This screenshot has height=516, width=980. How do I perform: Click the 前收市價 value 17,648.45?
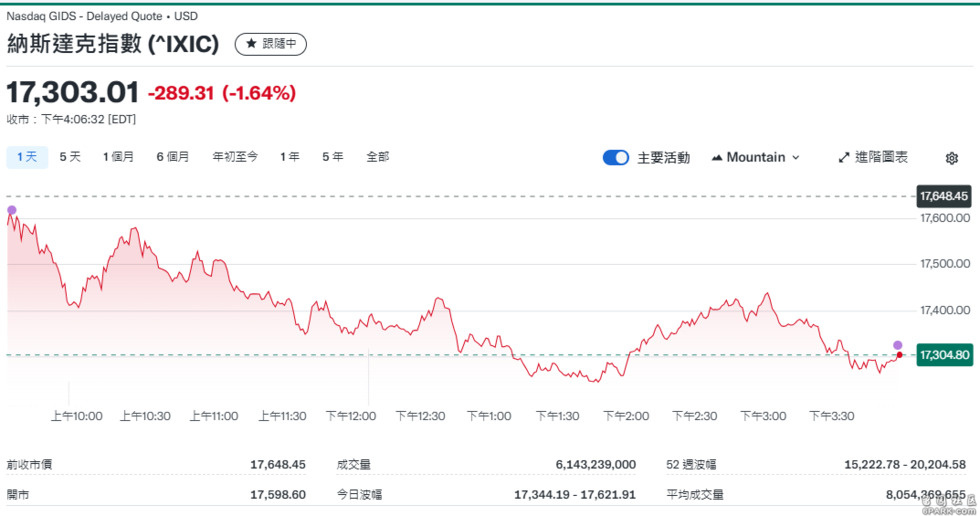click(278, 464)
